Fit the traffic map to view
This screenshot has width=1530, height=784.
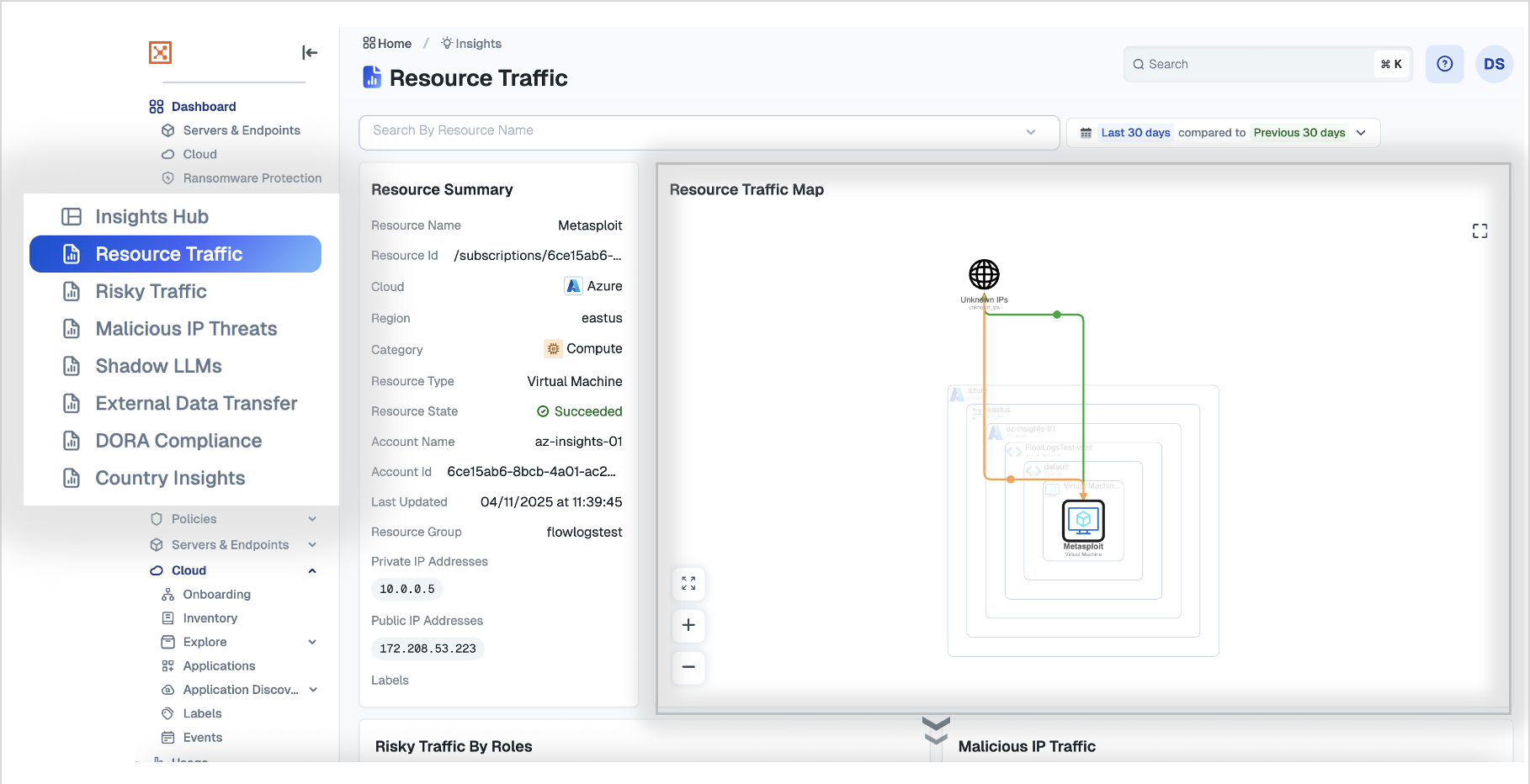(688, 584)
